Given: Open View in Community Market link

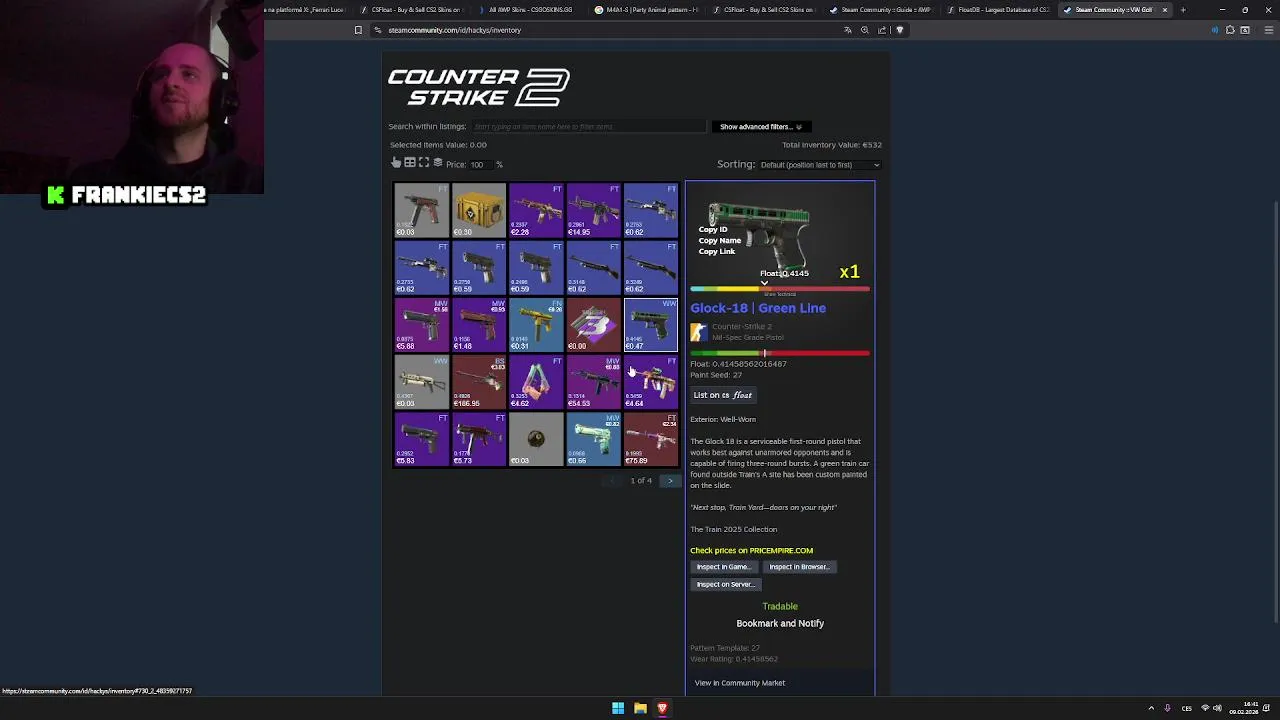Looking at the screenshot, I should (740, 683).
